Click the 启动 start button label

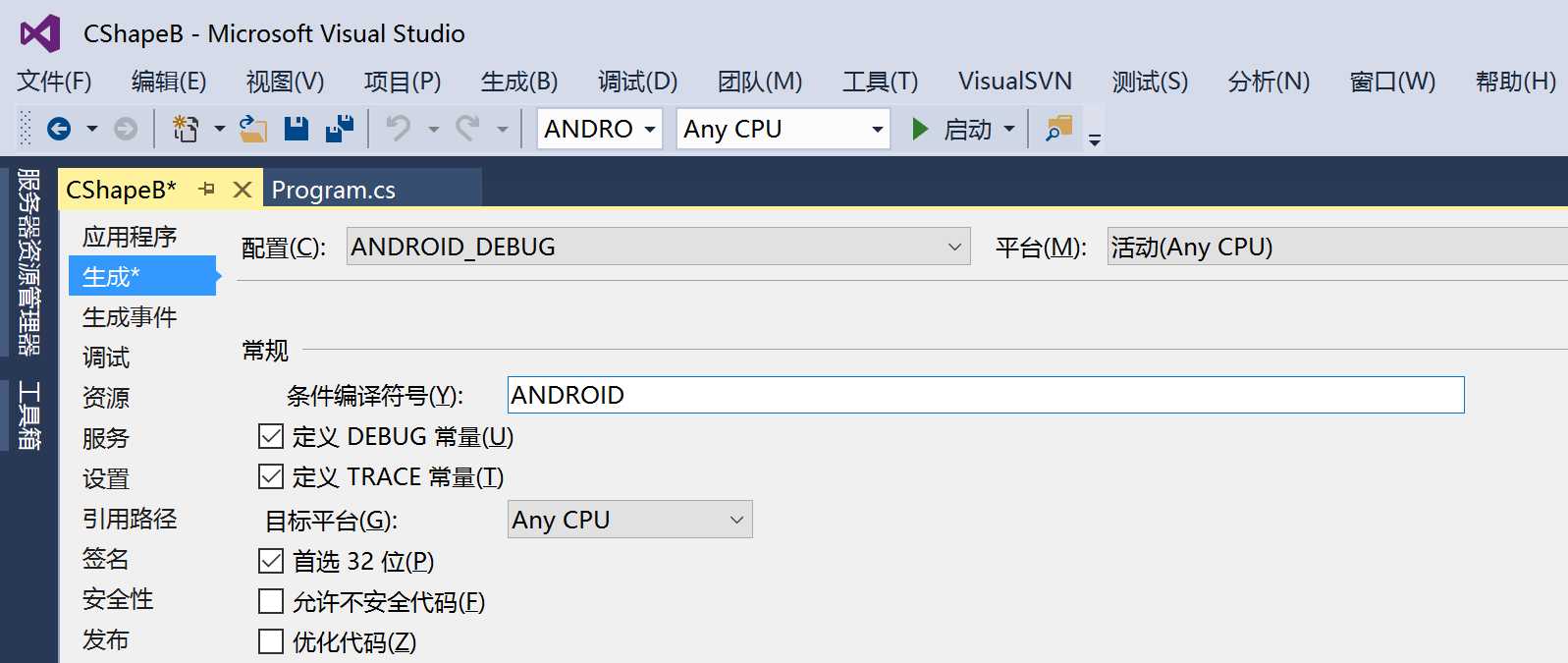[968, 129]
